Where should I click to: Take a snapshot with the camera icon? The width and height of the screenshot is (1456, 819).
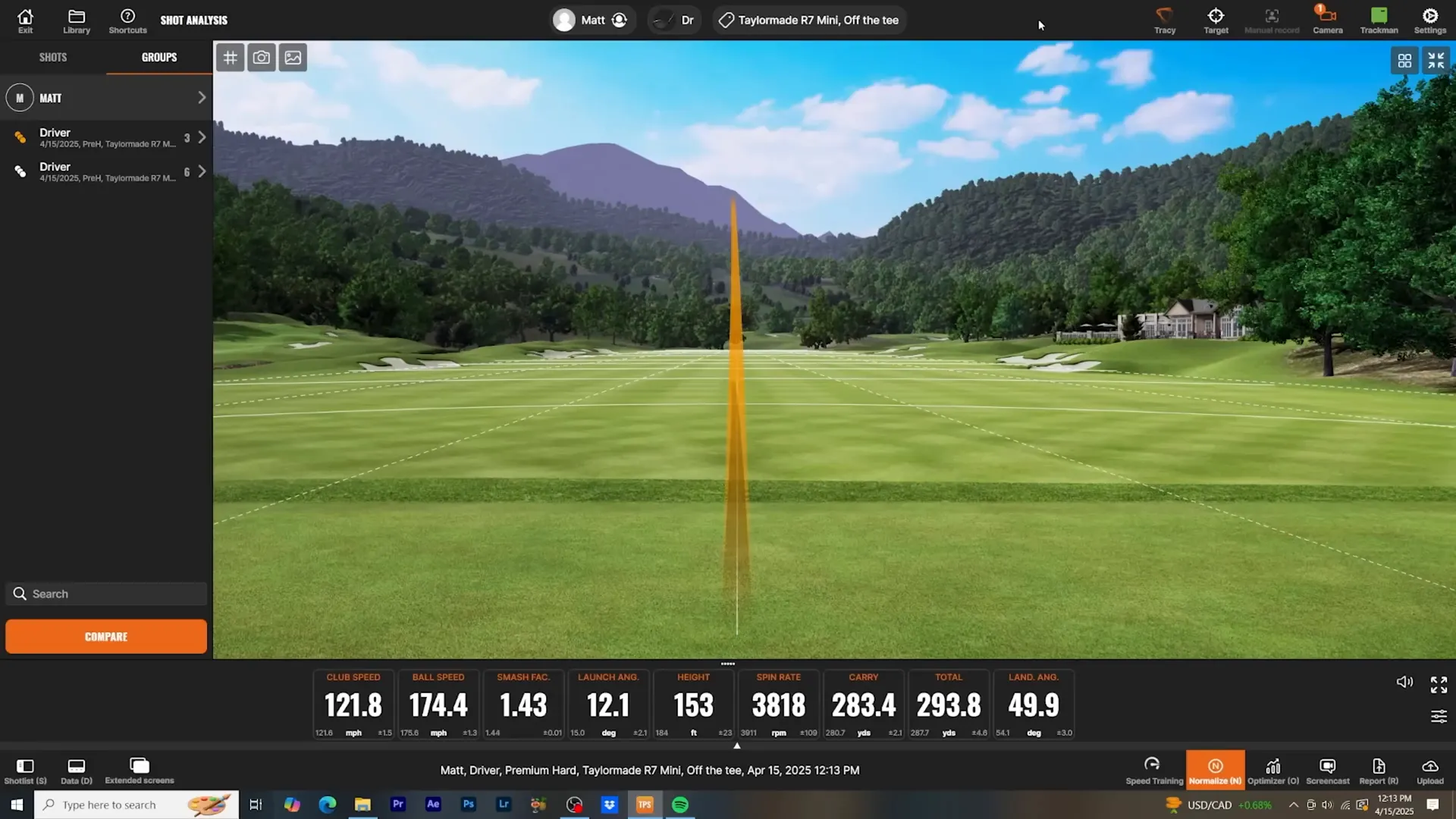(262, 58)
